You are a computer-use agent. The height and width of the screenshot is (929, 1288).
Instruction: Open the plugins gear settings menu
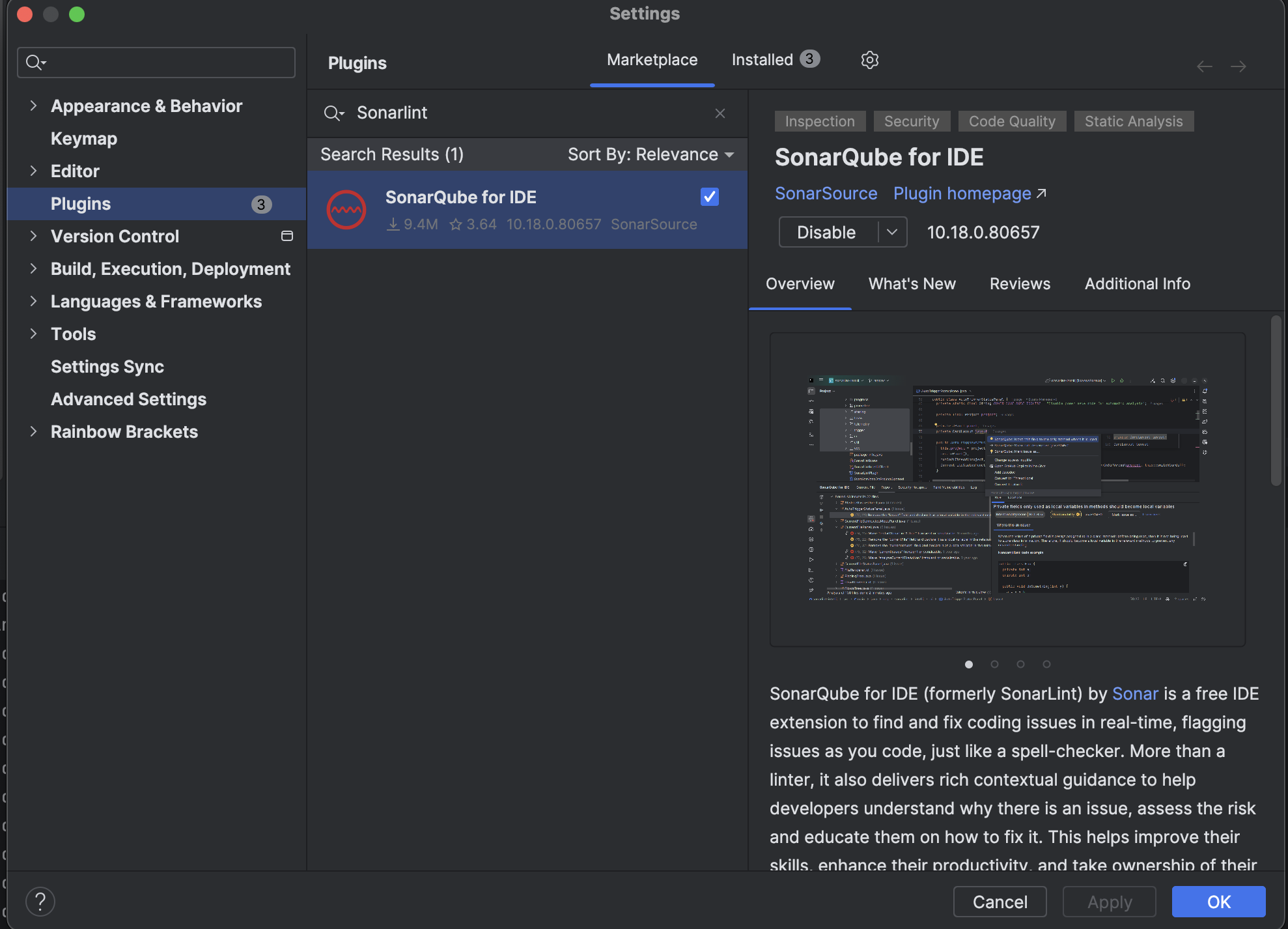[x=869, y=60]
